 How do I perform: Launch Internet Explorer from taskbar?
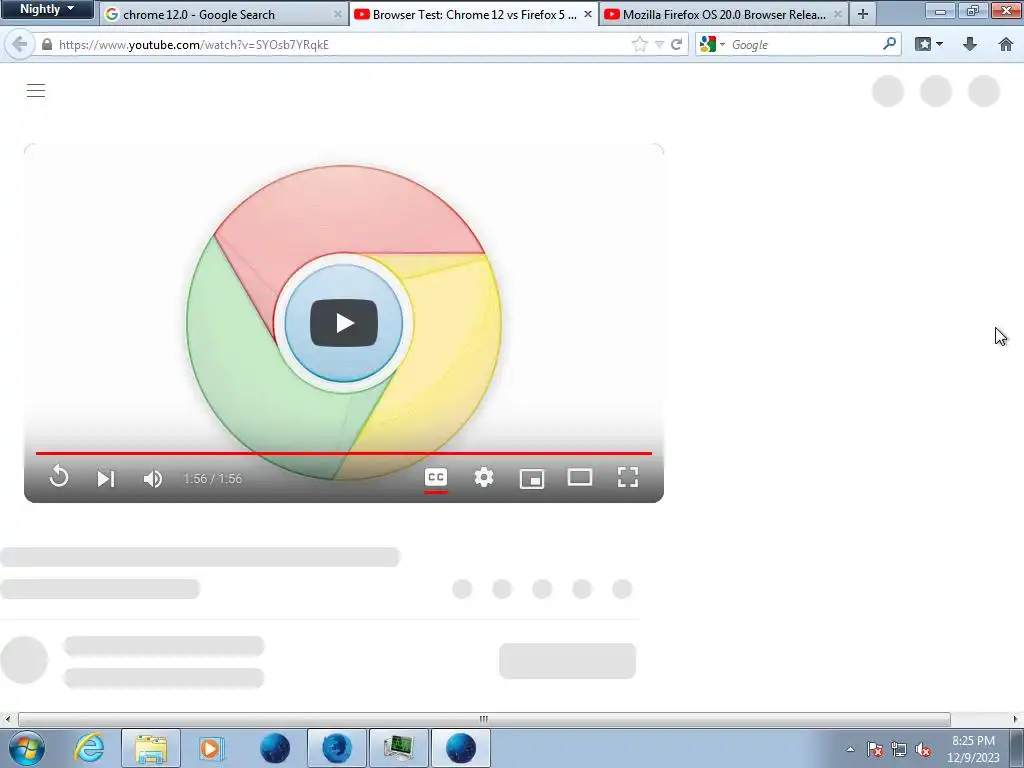point(89,748)
